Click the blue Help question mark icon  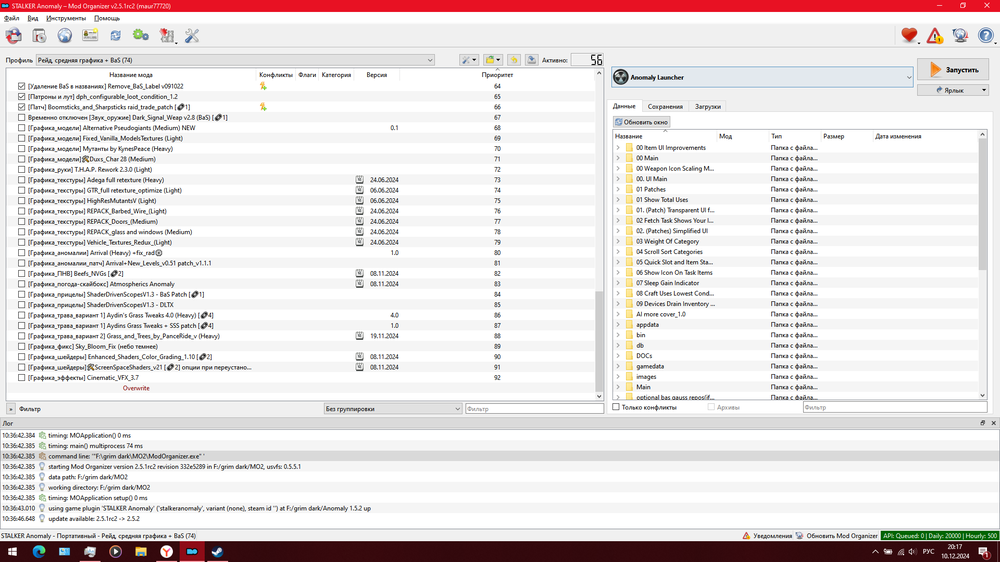986,36
